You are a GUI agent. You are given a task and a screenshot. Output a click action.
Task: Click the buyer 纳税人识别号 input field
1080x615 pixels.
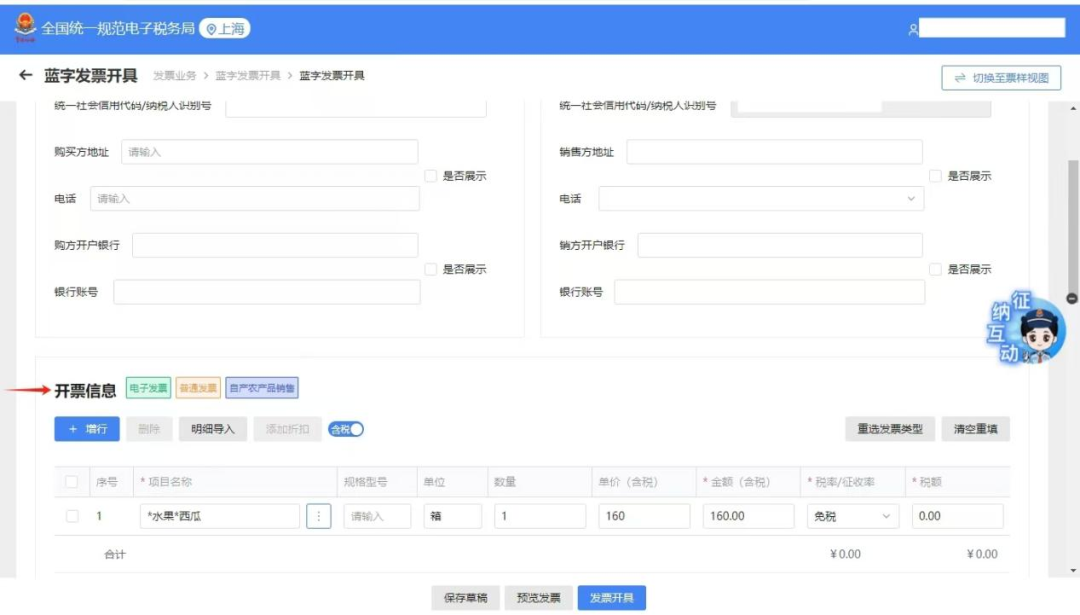tap(355, 107)
